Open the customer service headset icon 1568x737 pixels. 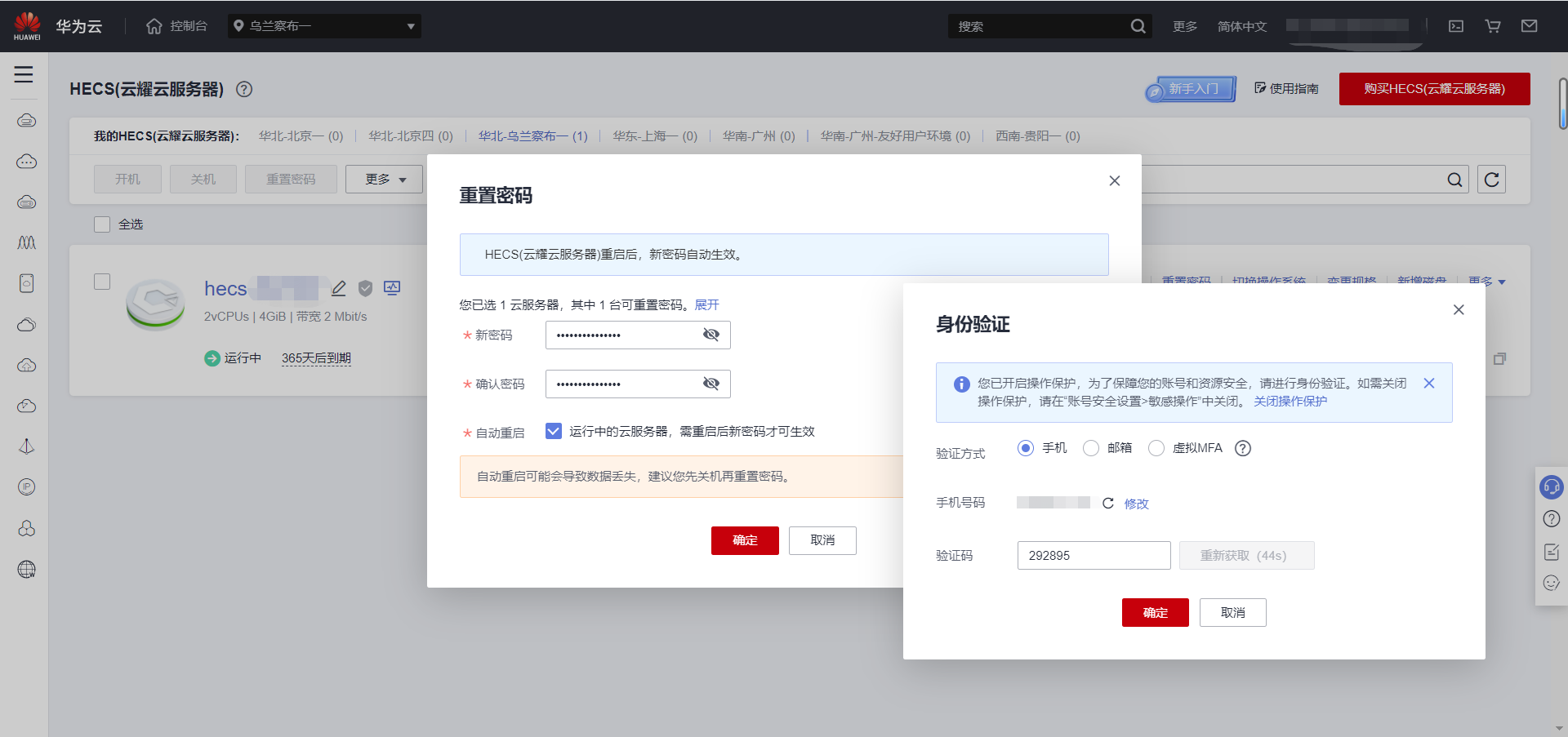tap(1552, 487)
